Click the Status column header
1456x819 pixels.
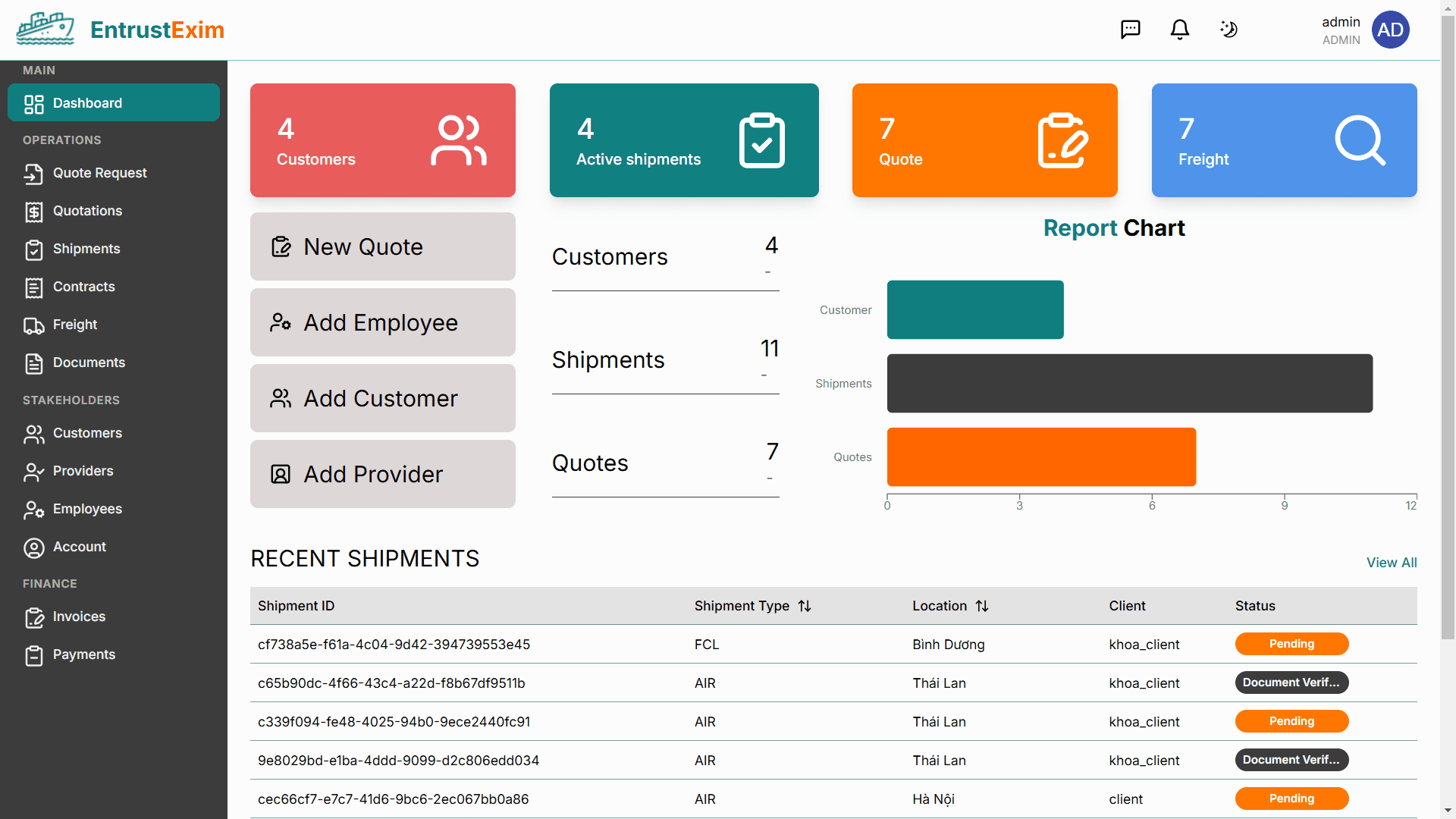tap(1255, 606)
